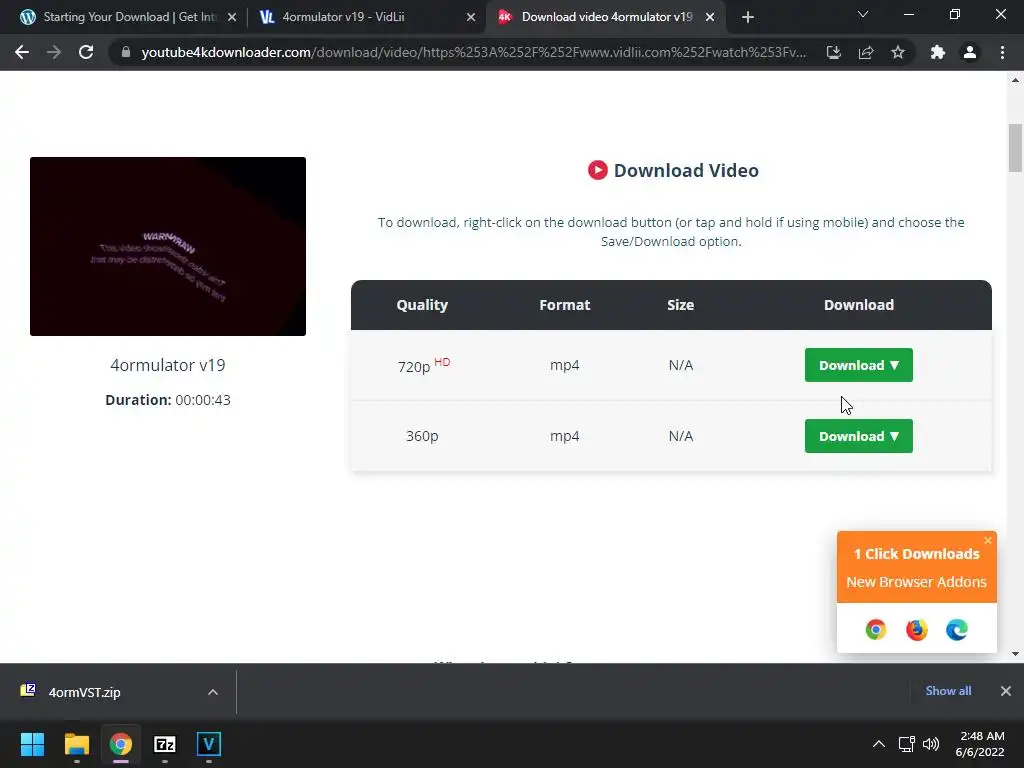Image resolution: width=1024 pixels, height=768 pixels.
Task: Close the 1 Click Downloads popup
Action: pos(987,541)
